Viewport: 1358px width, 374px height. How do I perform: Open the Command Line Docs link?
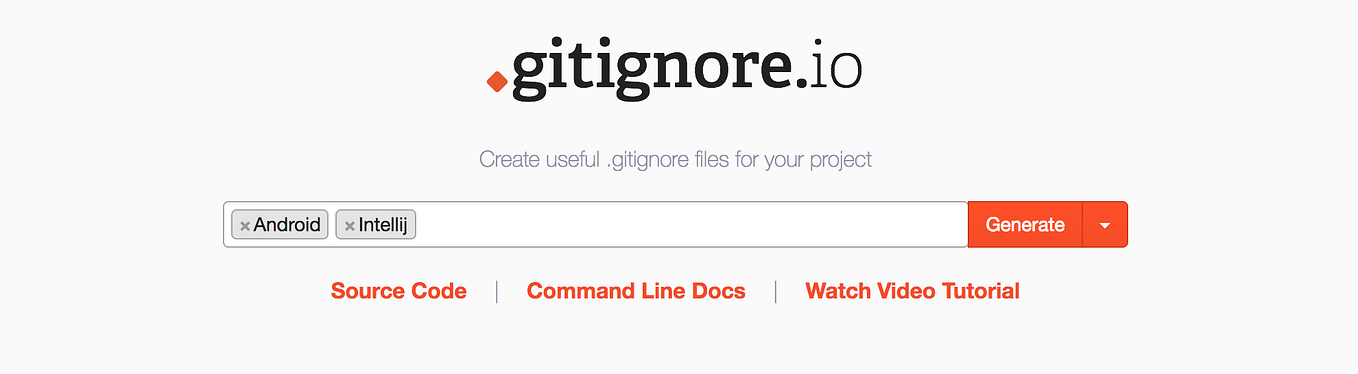[636, 291]
